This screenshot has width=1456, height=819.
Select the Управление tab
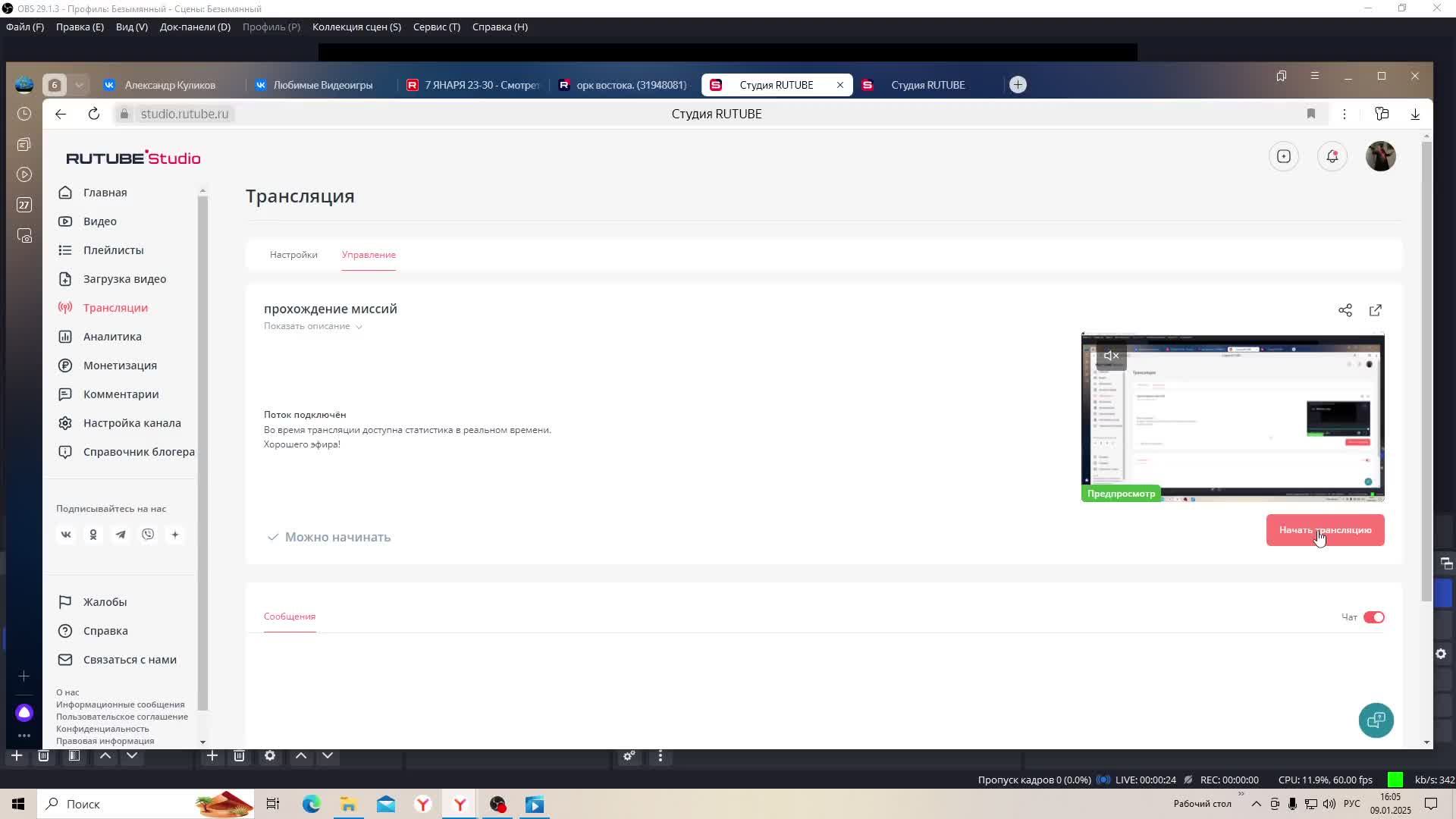point(369,255)
